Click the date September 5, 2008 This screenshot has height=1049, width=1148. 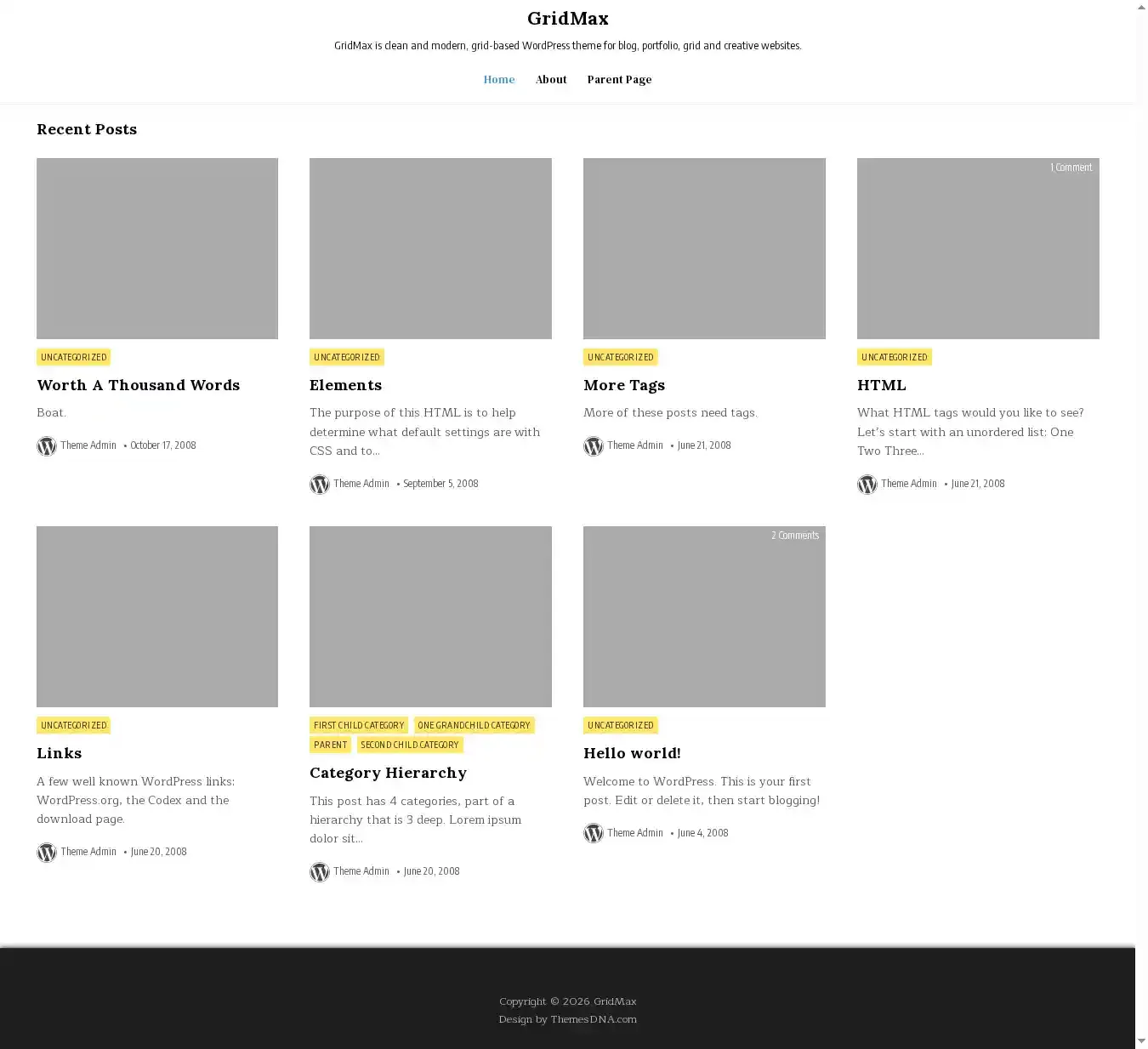[440, 484]
